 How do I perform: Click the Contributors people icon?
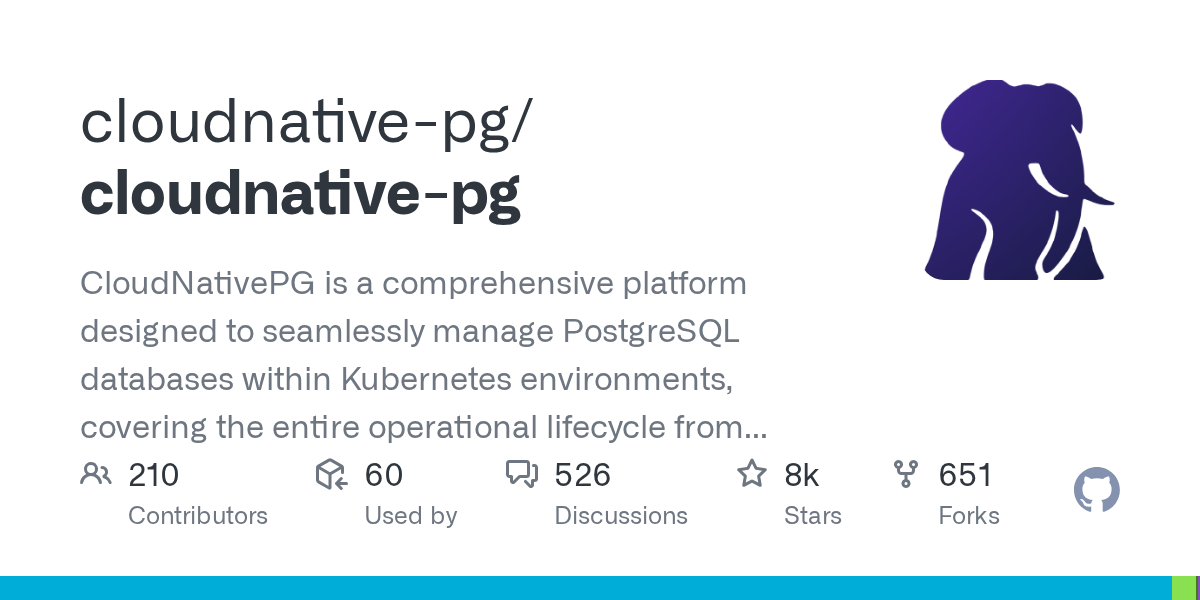click(x=96, y=474)
